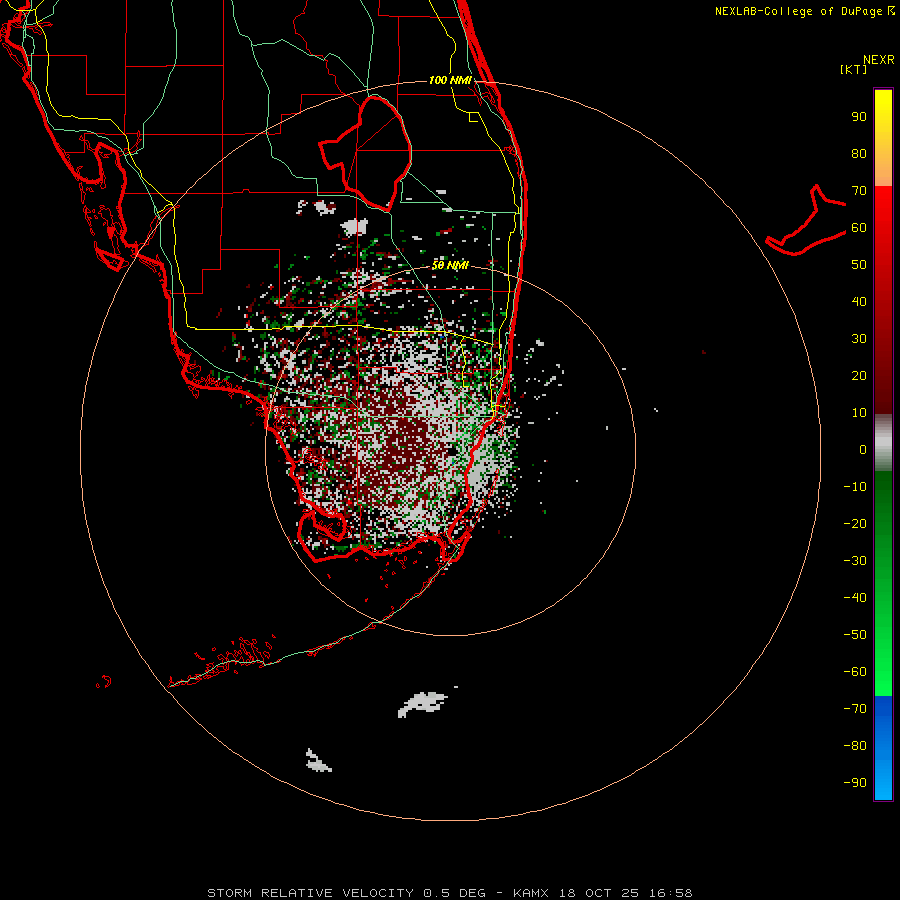Click the 20 value on the velocity scale
This screenshot has height=900, width=900.
(859, 376)
